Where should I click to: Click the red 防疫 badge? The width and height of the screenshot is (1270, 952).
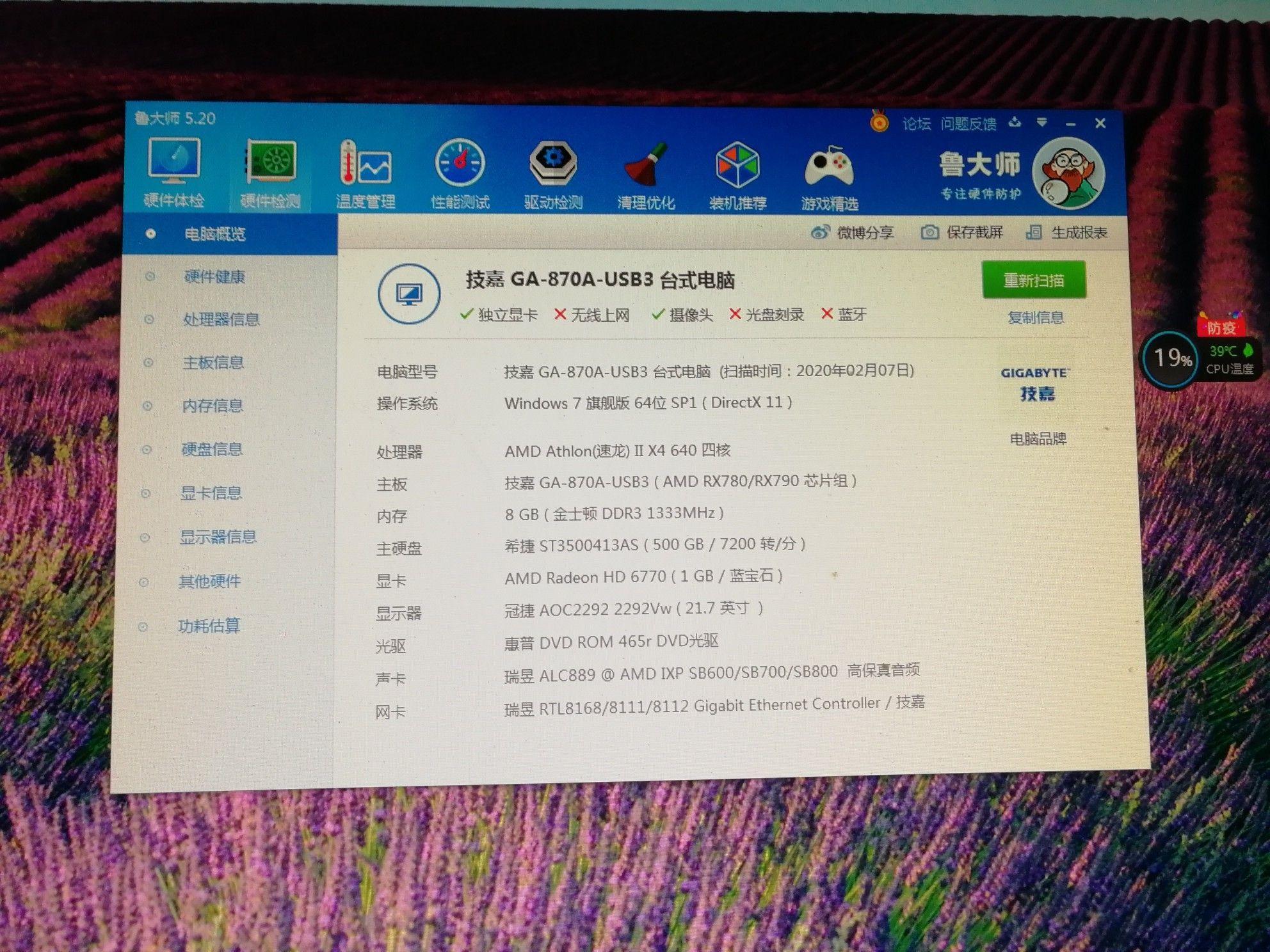pyautogui.click(x=1220, y=326)
